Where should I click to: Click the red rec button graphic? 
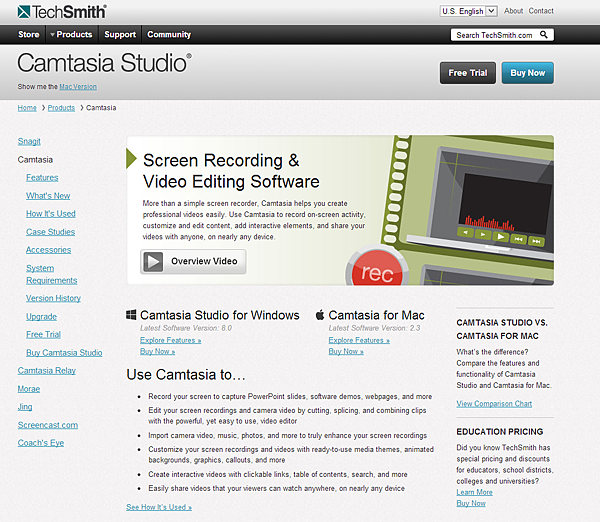coord(377,268)
